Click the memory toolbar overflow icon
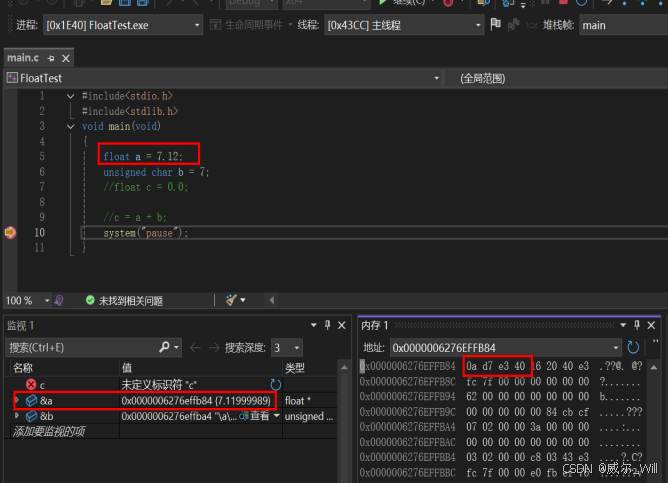The width and height of the screenshot is (668, 483). (655, 341)
